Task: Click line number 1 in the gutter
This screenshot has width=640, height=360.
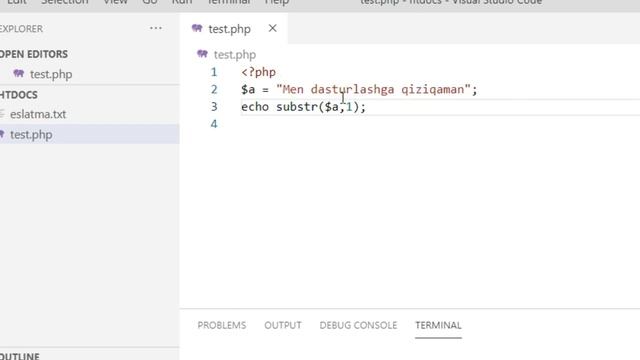Action: click(214, 72)
